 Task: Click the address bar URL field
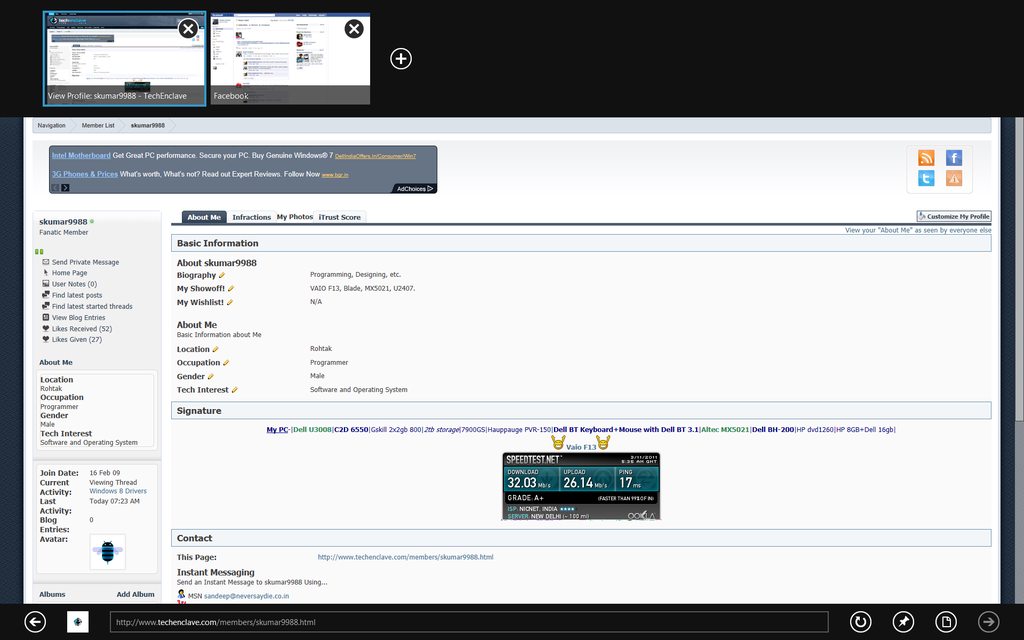point(469,622)
